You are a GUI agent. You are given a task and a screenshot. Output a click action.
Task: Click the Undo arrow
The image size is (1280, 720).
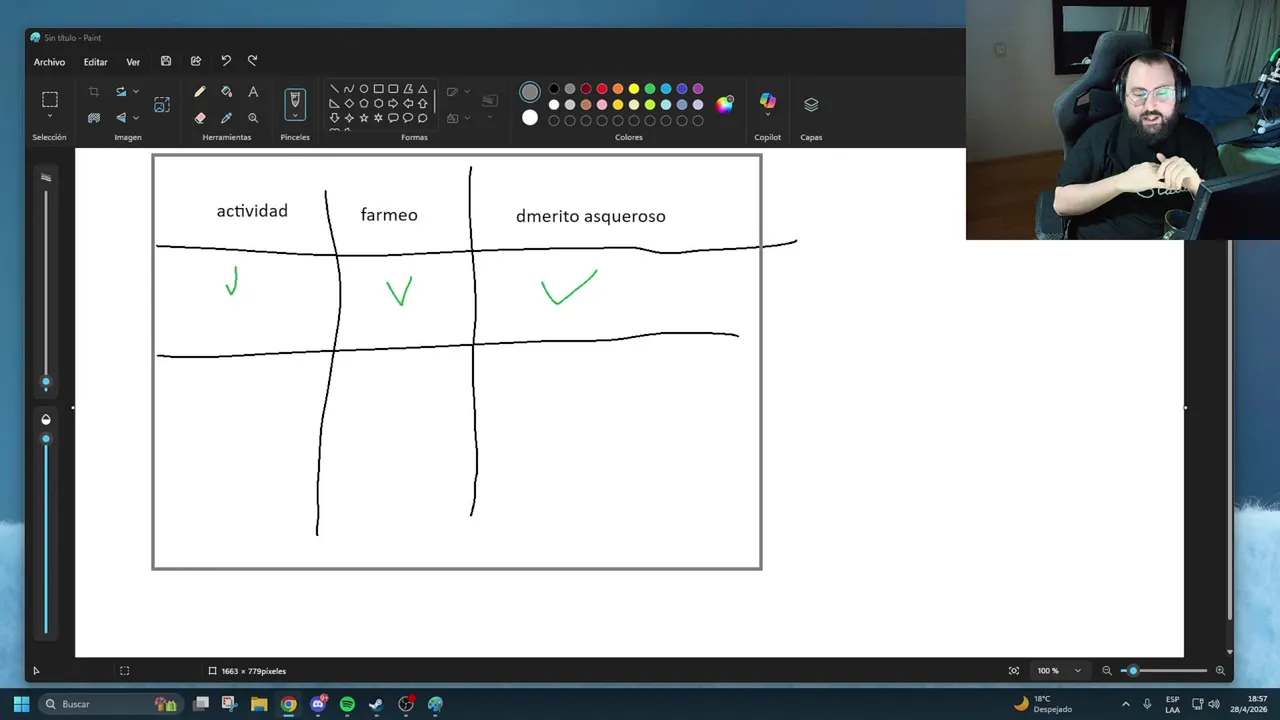pyautogui.click(x=226, y=61)
